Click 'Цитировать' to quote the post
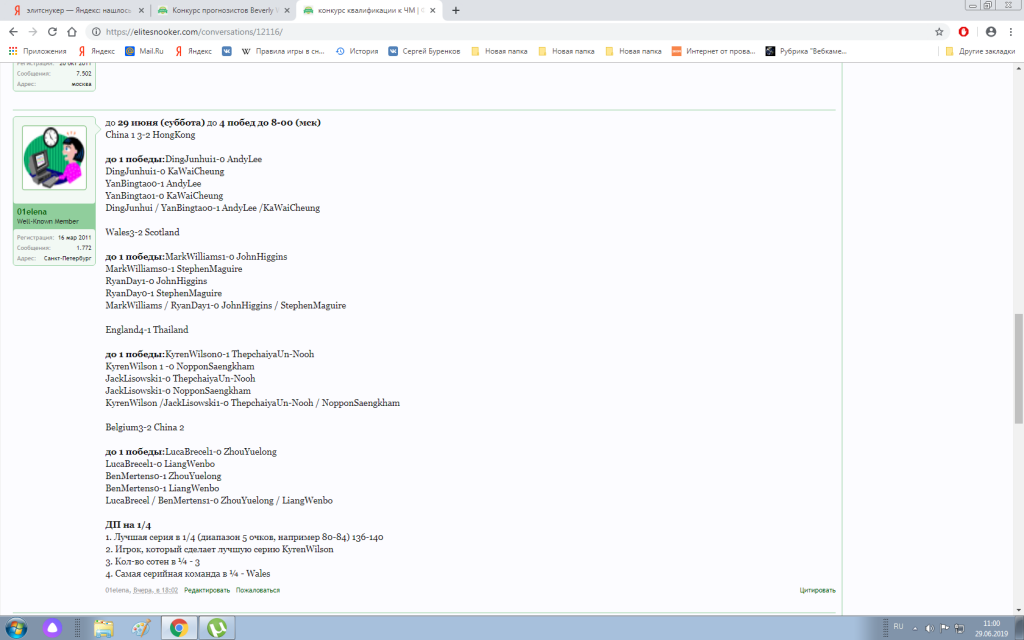 (x=816, y=590)
